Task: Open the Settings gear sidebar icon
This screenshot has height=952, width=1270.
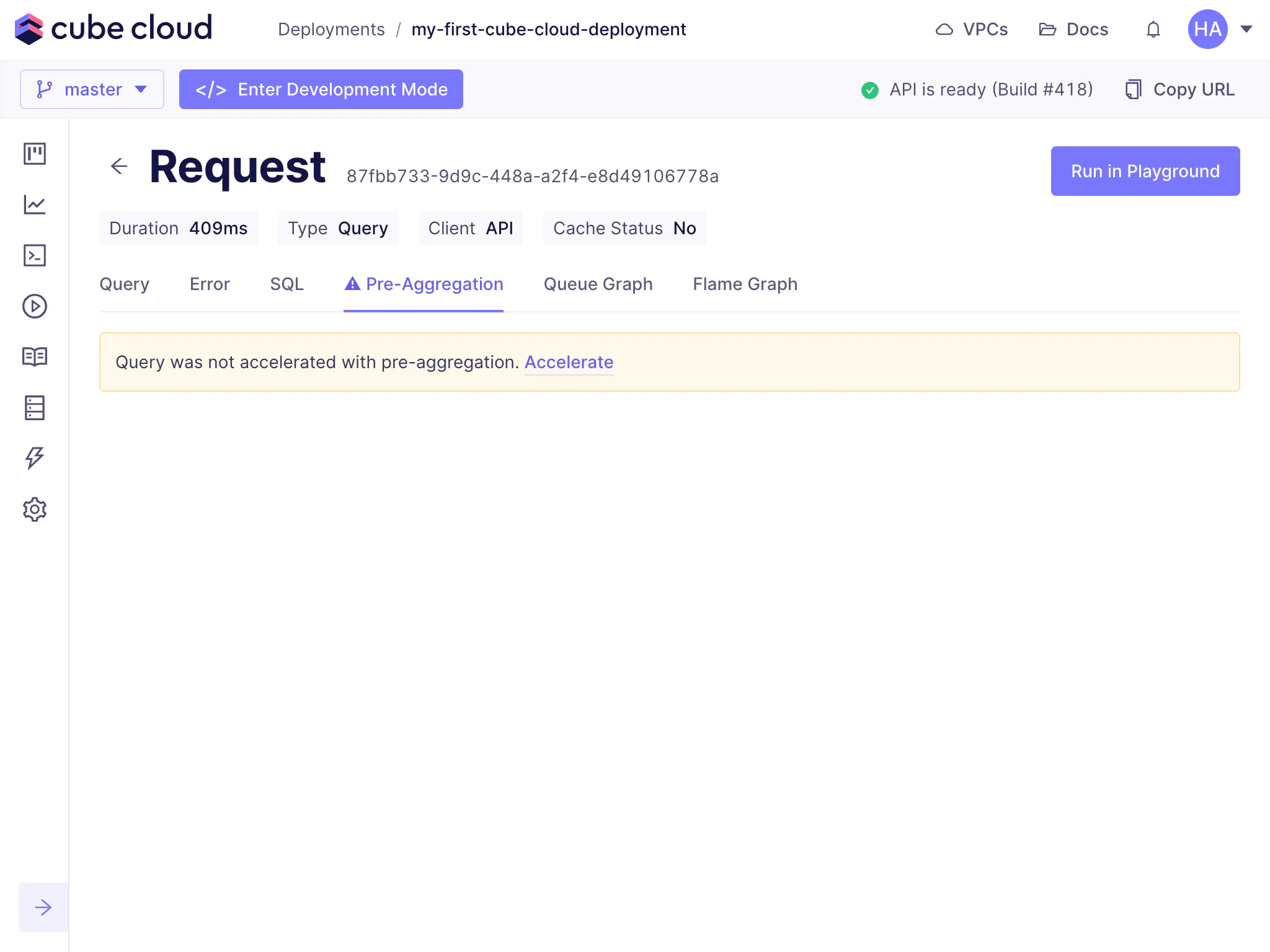Action: coord(35,509)
